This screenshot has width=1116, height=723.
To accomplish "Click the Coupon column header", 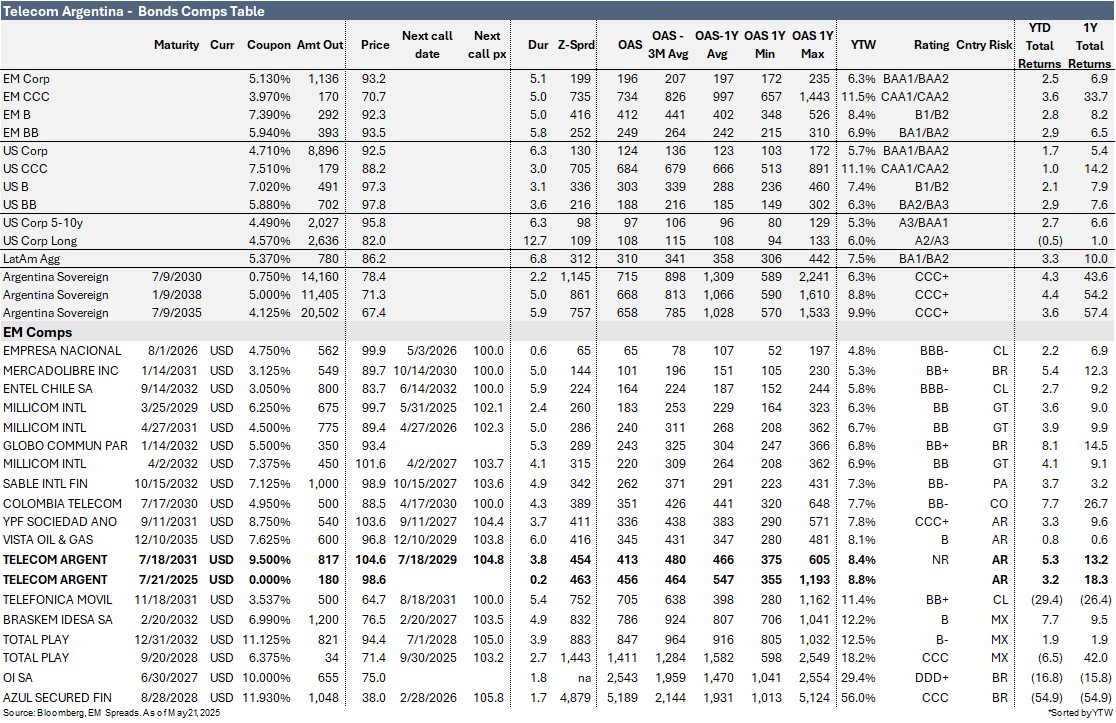I will click(x=268, y=45).
